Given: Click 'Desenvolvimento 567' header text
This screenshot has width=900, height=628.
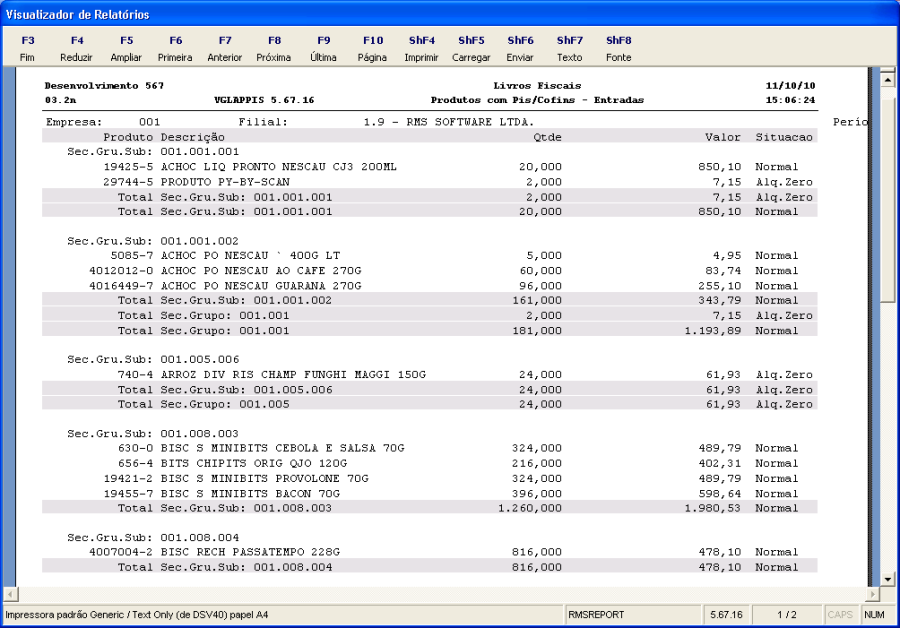Looking at the screenshot, I should [104, 86].
